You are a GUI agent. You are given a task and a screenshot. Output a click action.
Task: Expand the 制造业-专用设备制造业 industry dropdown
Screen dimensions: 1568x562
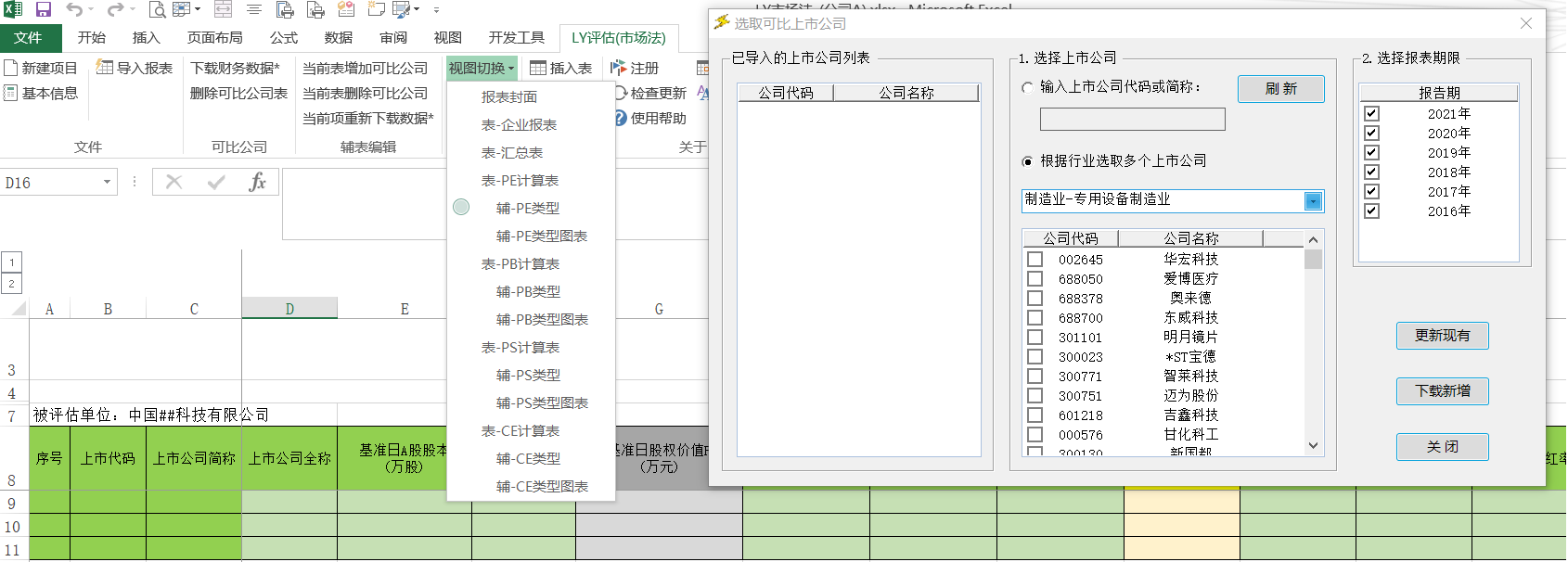click(1313, 201)
